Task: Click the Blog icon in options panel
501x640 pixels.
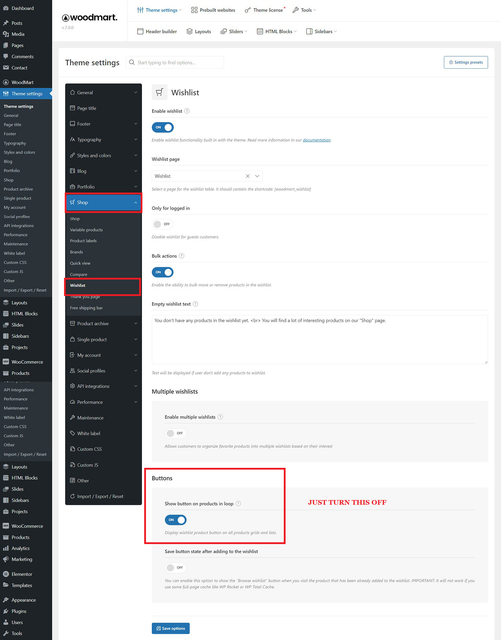Action: click(x=72, y=171)
